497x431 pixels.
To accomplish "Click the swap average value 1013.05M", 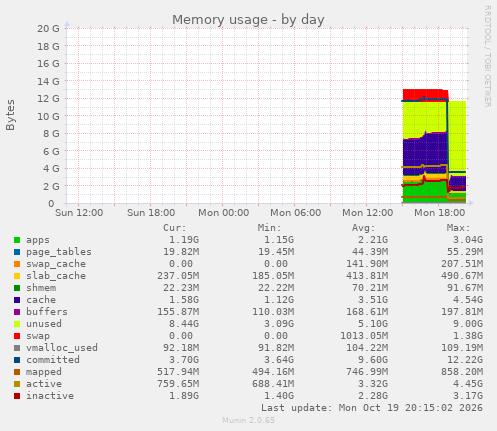I will 364,336.
